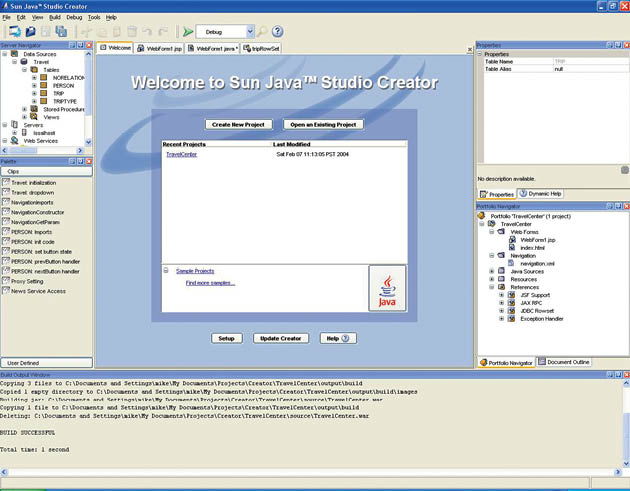The image size is (630, 491).
Task: Select the Clips palette category
Action: pos(47,171)
